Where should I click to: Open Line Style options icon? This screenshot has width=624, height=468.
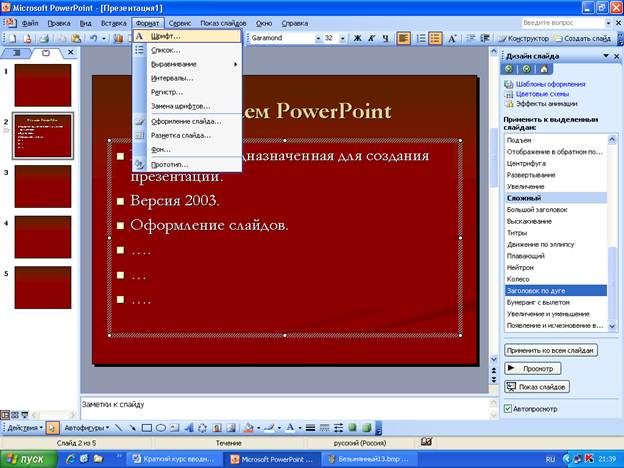tap(310, 428)
